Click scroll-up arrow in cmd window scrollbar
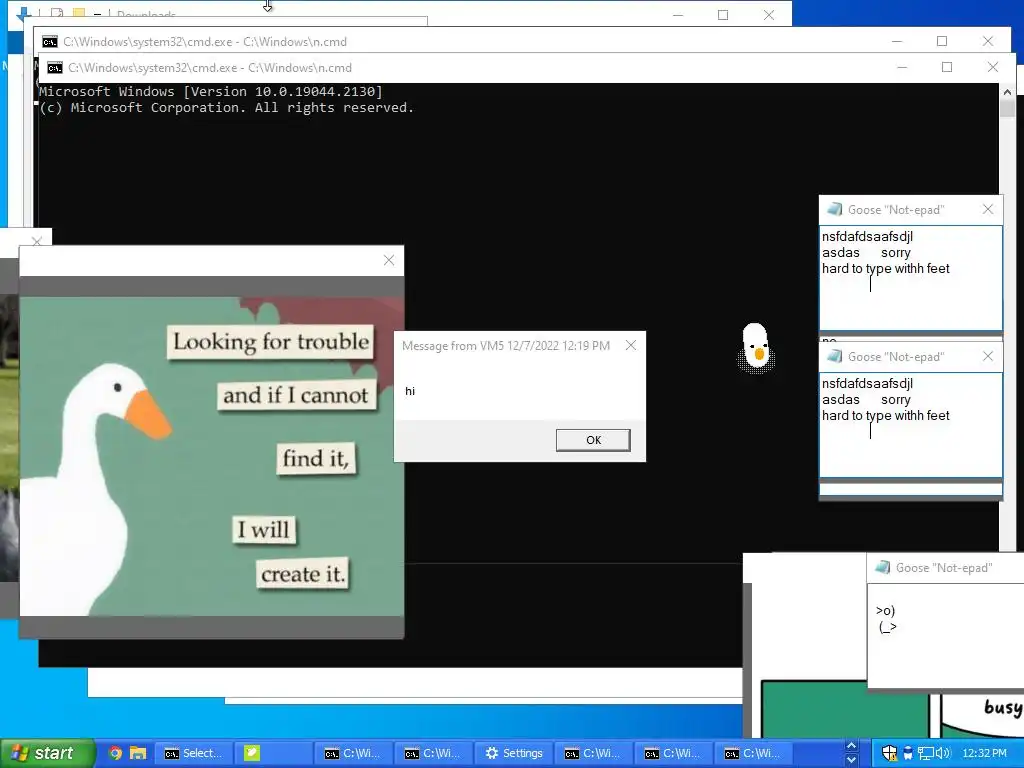This screenshot has height=768, width=1024. pos(1006,92)
